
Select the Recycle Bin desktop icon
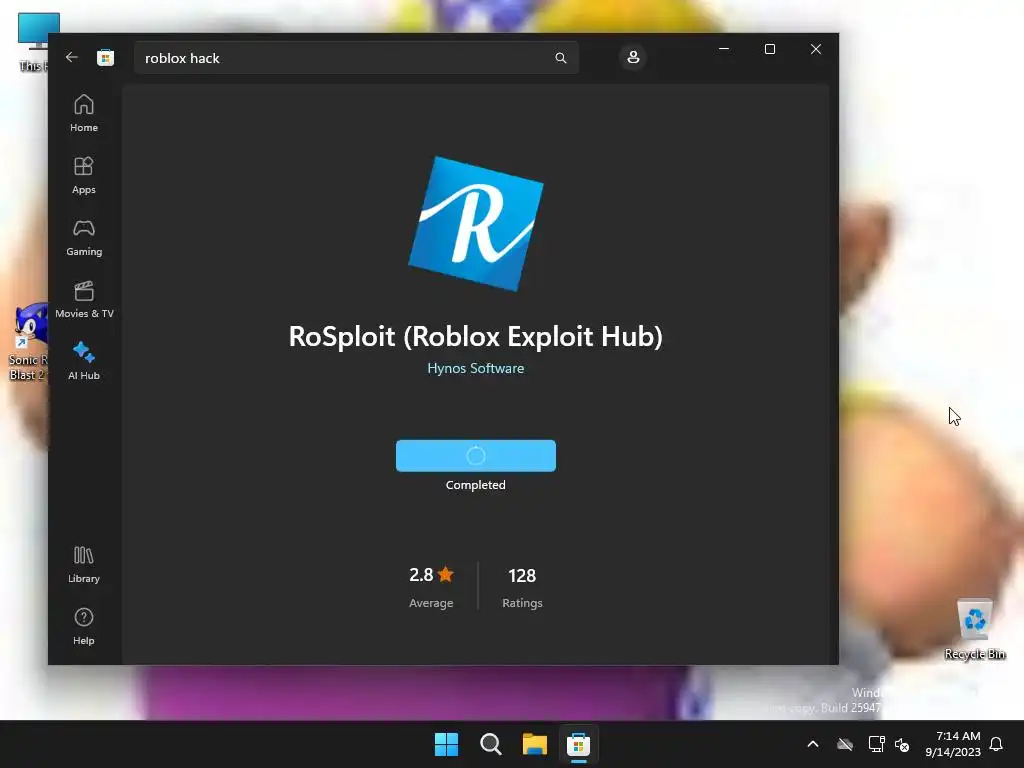pyautogui.click(x=974, y=629)
